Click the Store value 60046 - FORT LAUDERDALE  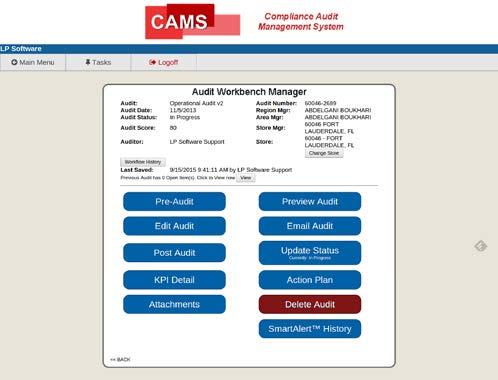point(329,142)
